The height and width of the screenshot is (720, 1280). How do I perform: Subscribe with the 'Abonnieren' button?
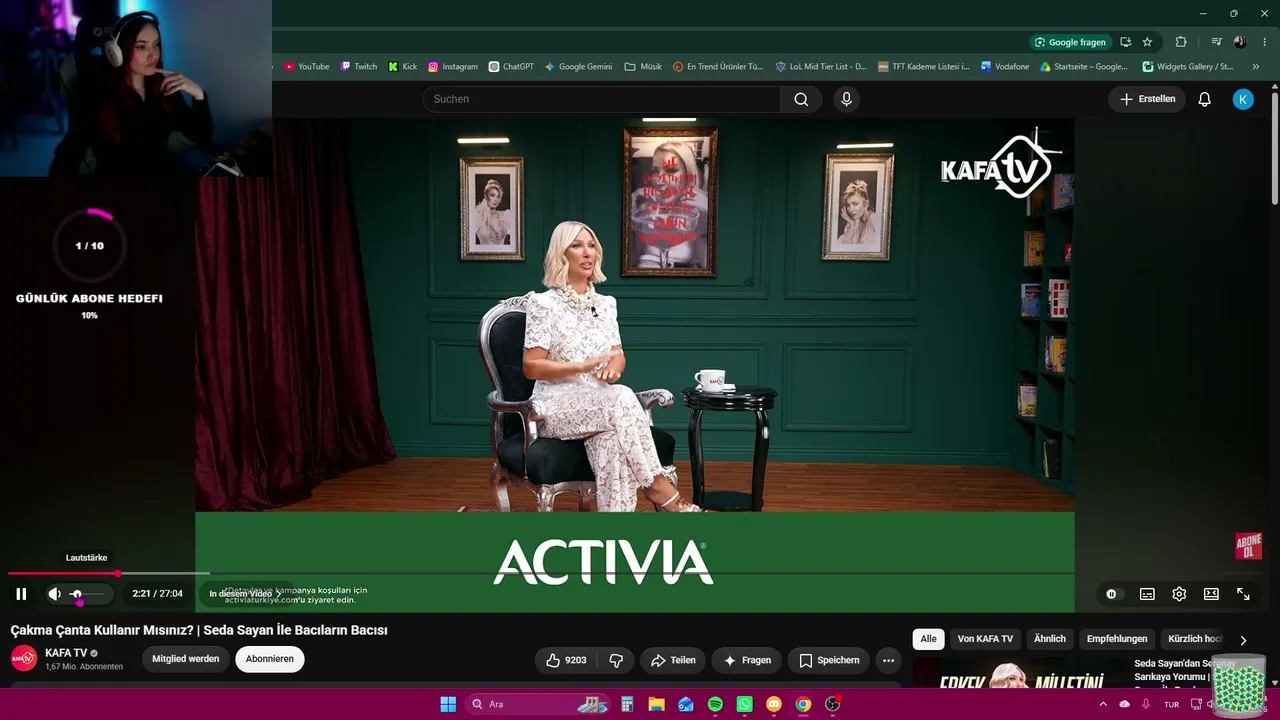tap(270, 659)
